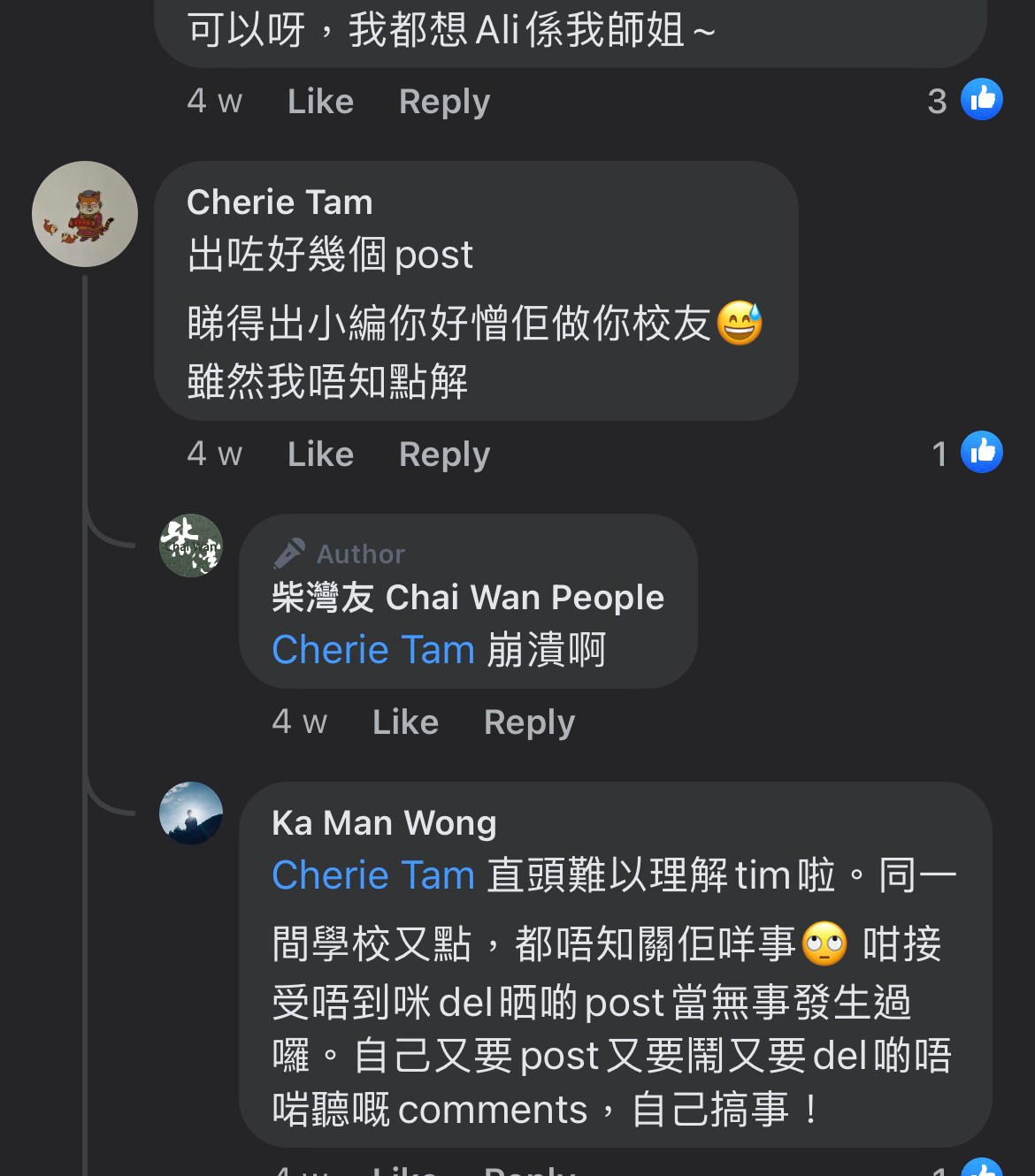
Task: Tap the sweat-smile emoji in Cherie Tam's comment
Action: [x=740, y=323]
